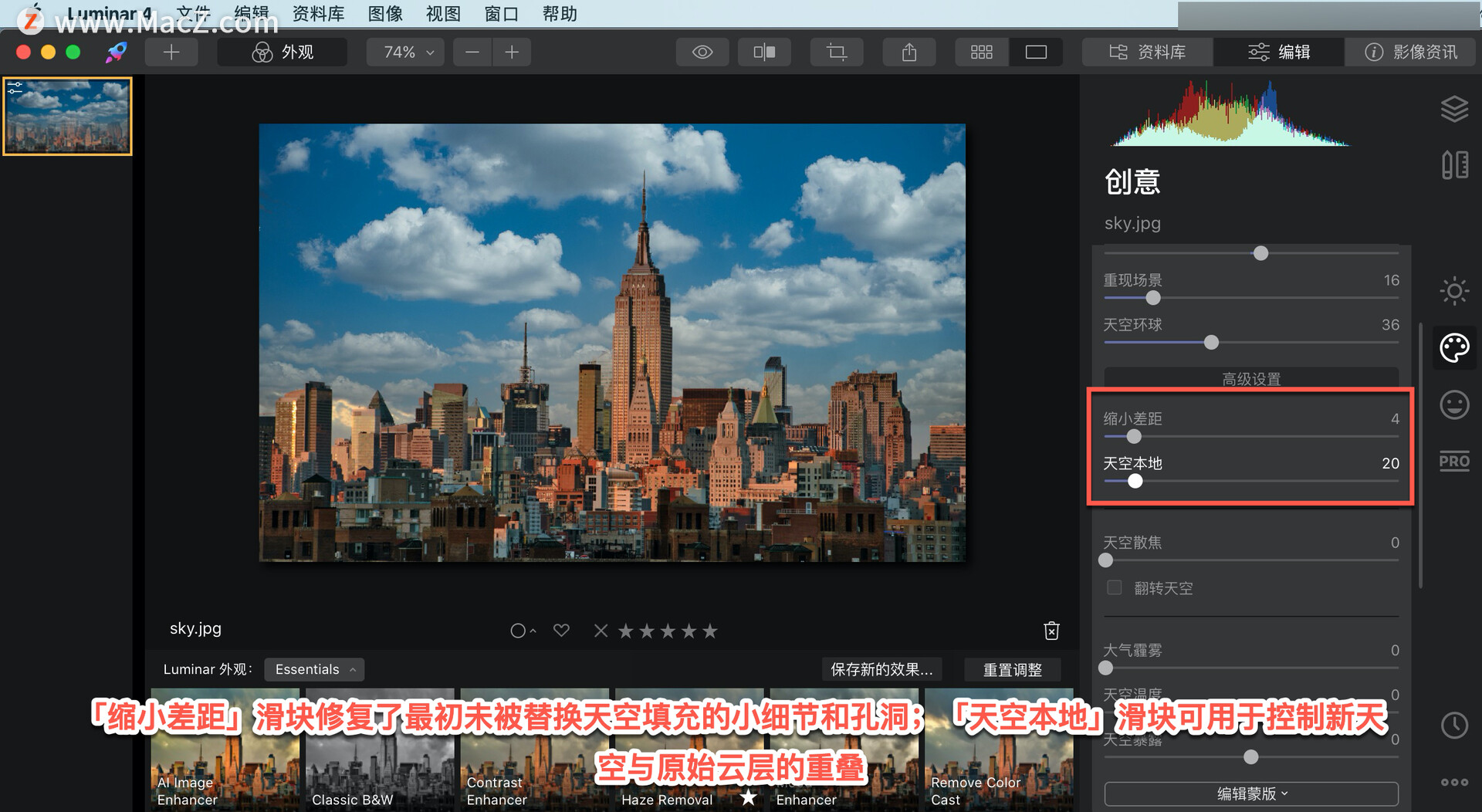Toggle the eye preview button
Screen dimensions: 1482x812
tap(702, 52)
